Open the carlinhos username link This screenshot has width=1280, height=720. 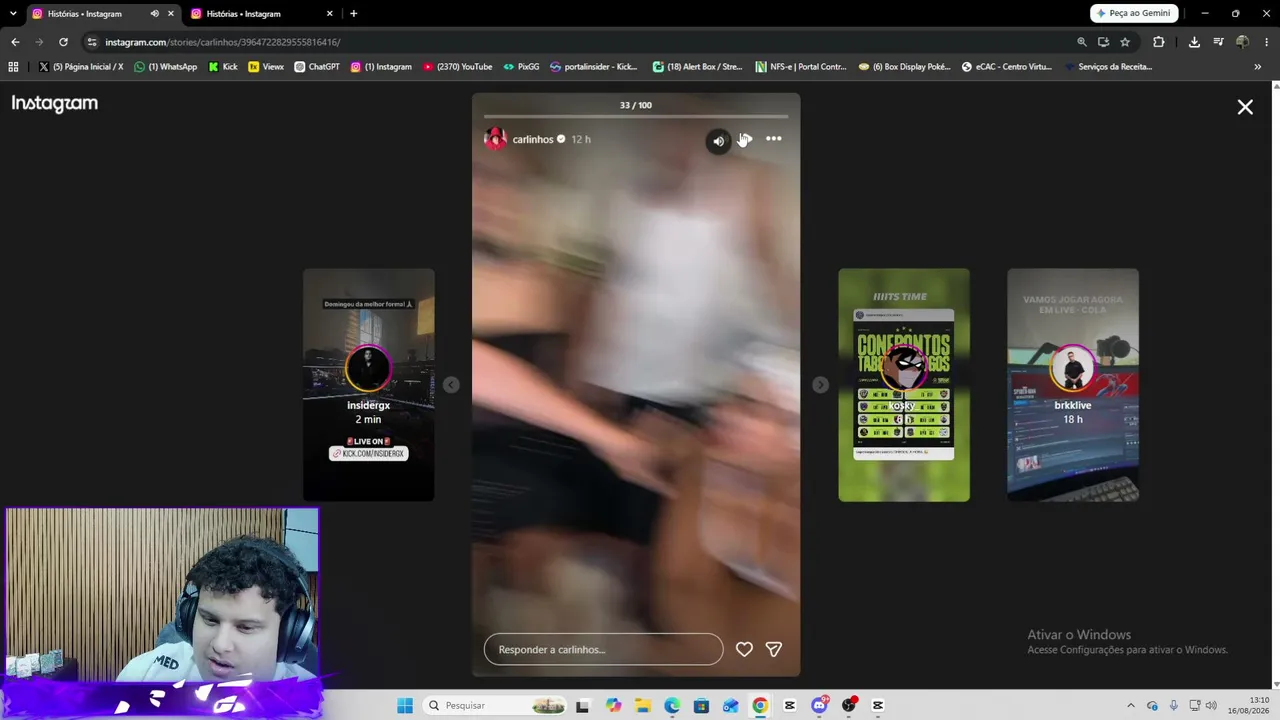click(532, 139)
